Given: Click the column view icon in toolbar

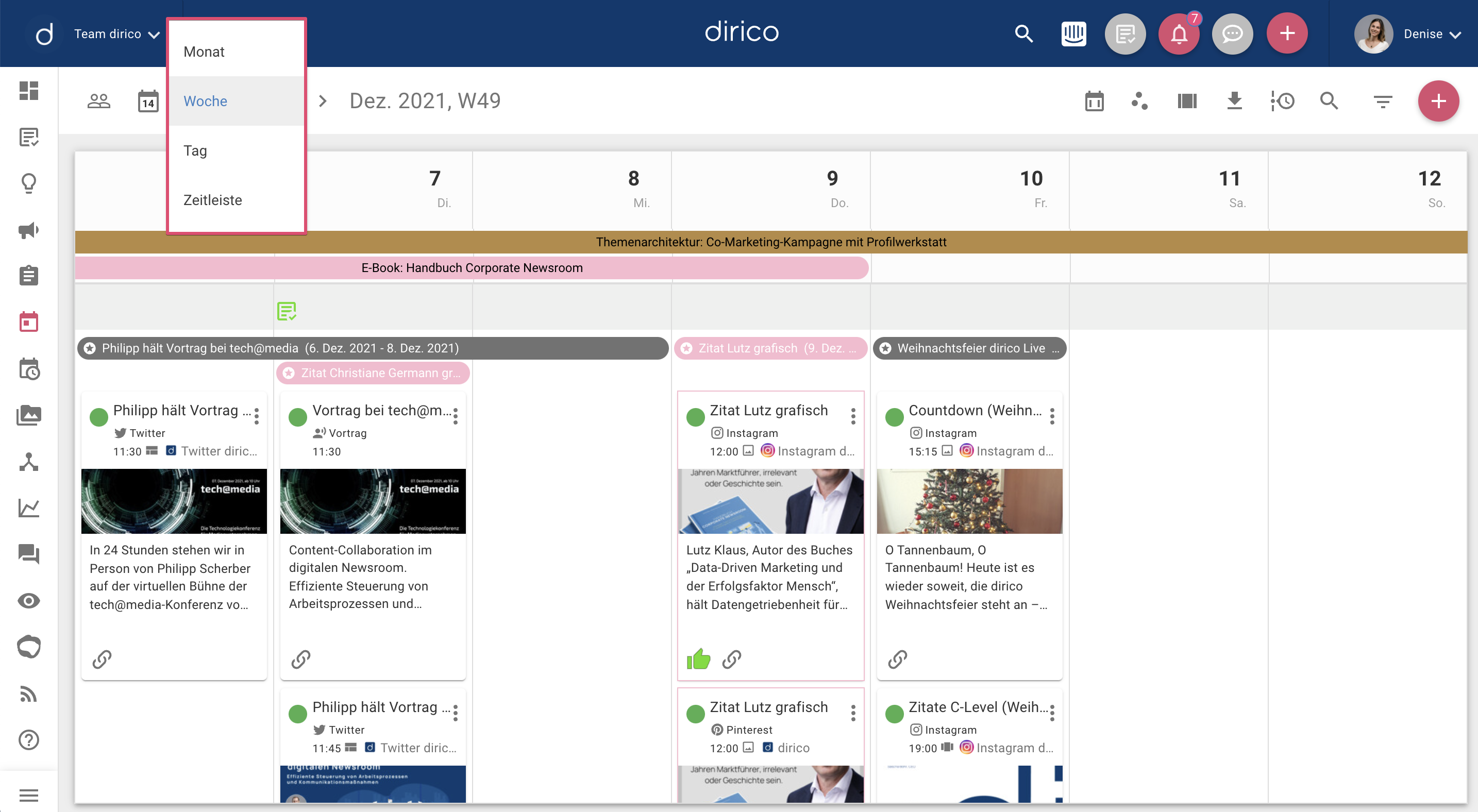Looking at the screenshot, I should click(1187, 101).
